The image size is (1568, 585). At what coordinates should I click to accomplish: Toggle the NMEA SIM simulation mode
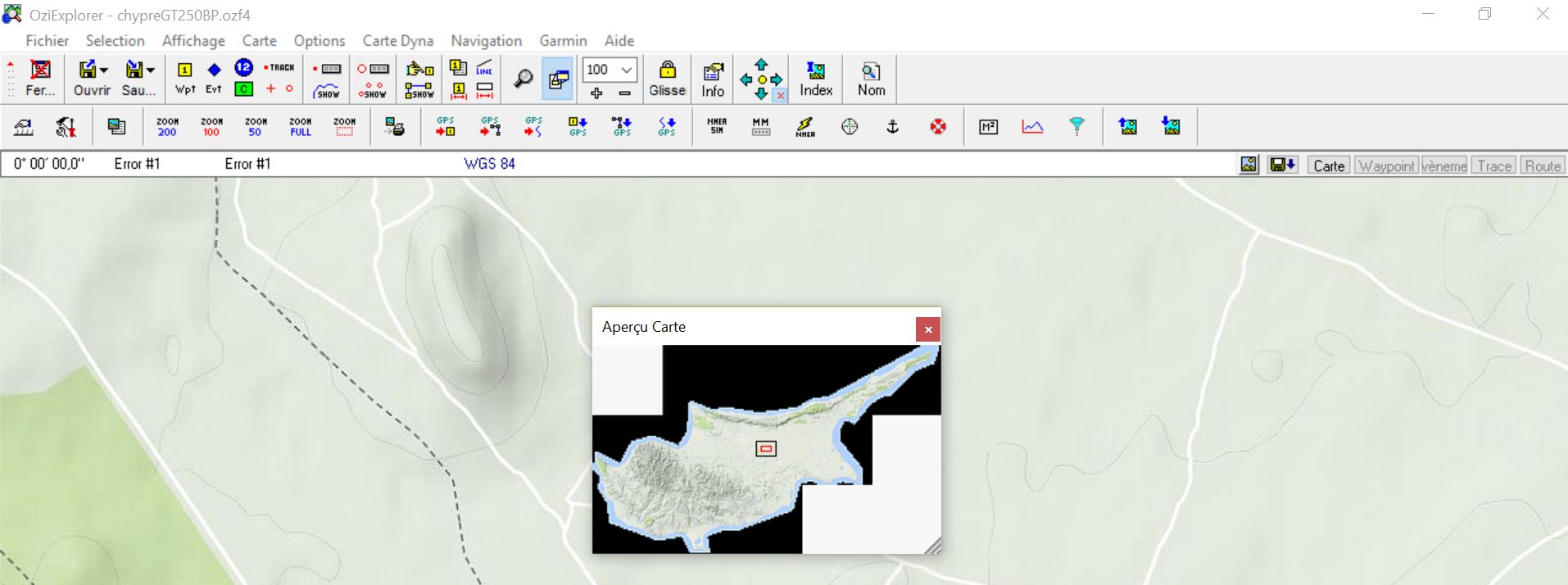(717, 126)
